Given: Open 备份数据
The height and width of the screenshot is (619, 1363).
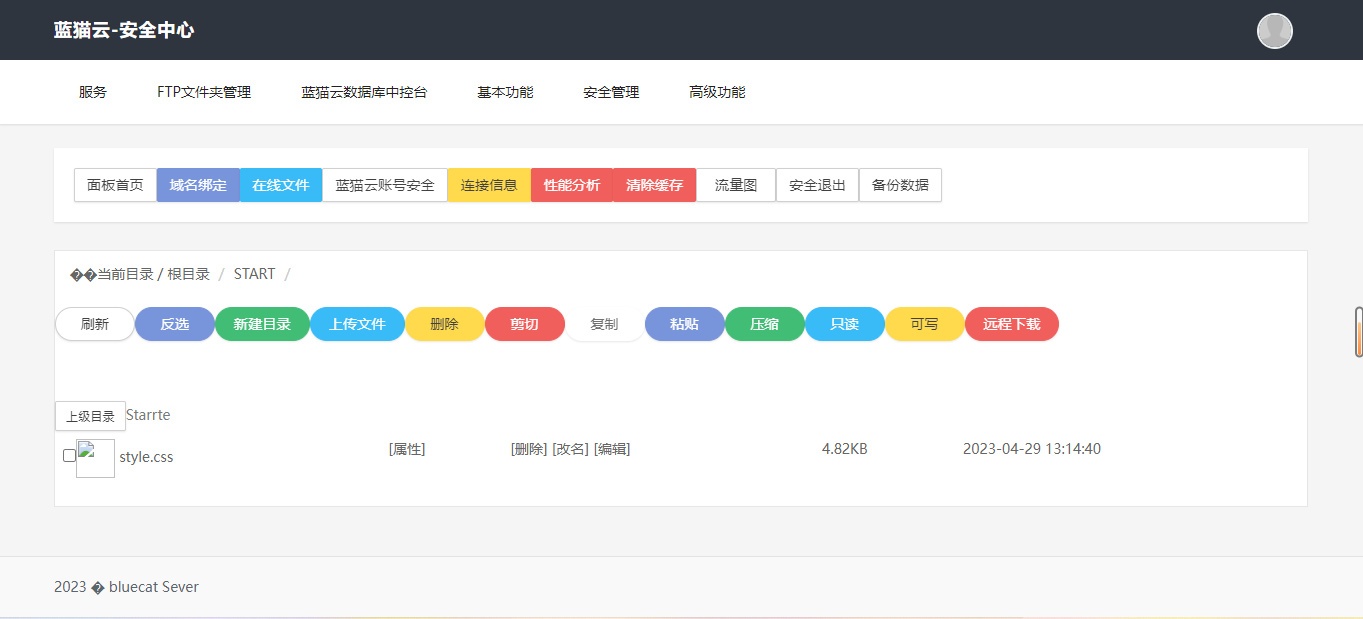Looking at the screenshot, I should (x=900, y=185).
